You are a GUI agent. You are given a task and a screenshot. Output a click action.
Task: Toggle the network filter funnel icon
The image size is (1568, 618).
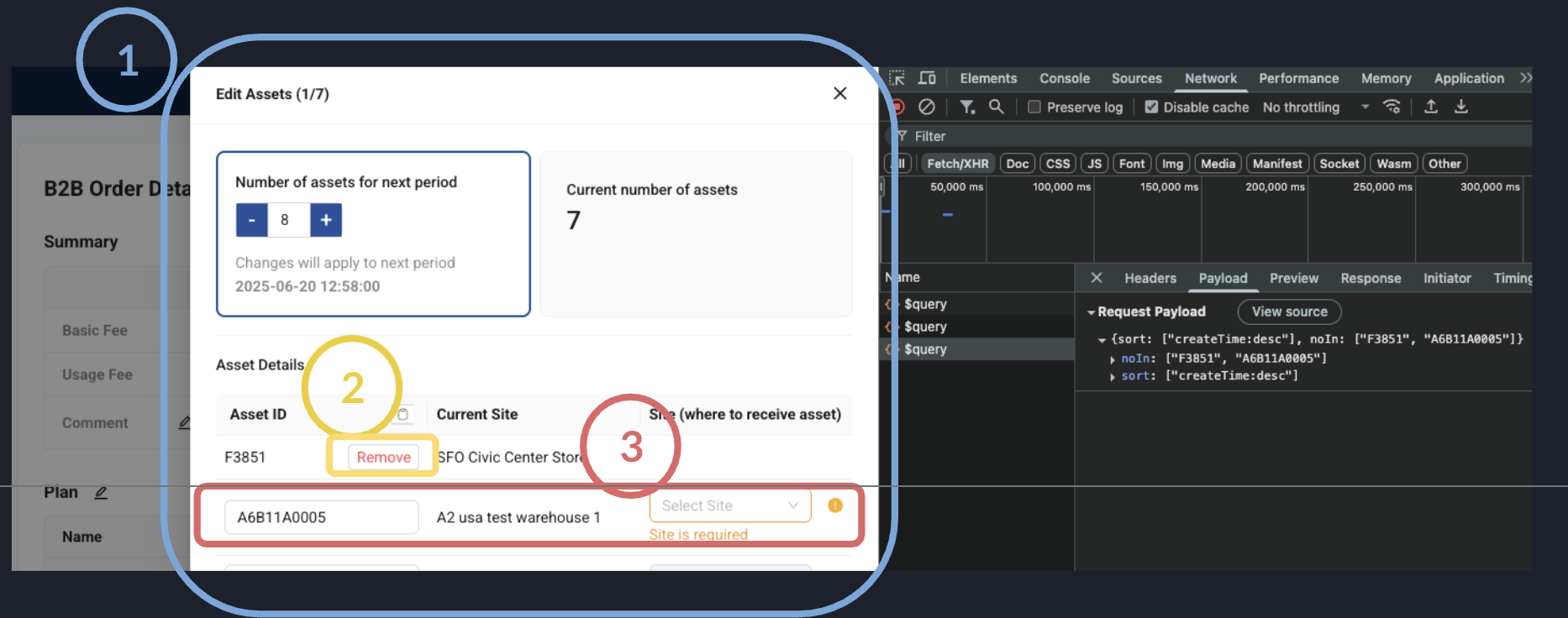pyautogui.click(x=967, y=107)
